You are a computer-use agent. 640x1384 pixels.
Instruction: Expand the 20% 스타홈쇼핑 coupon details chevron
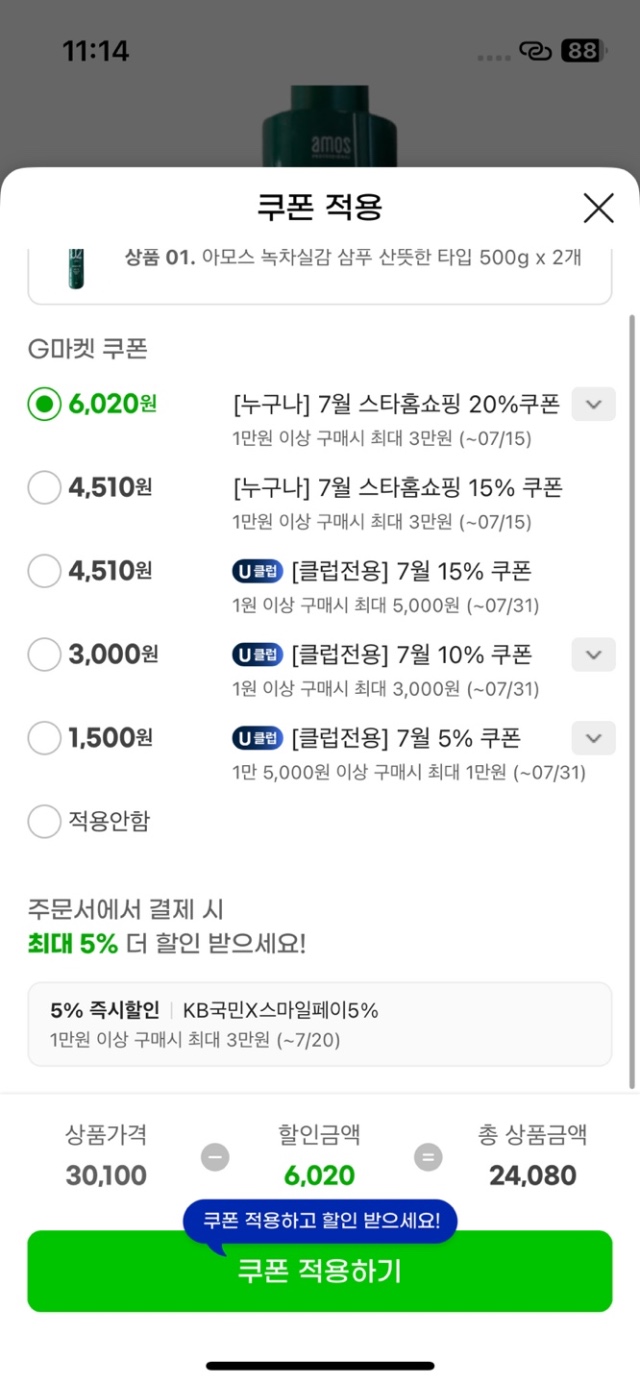(x=593, y=405)
